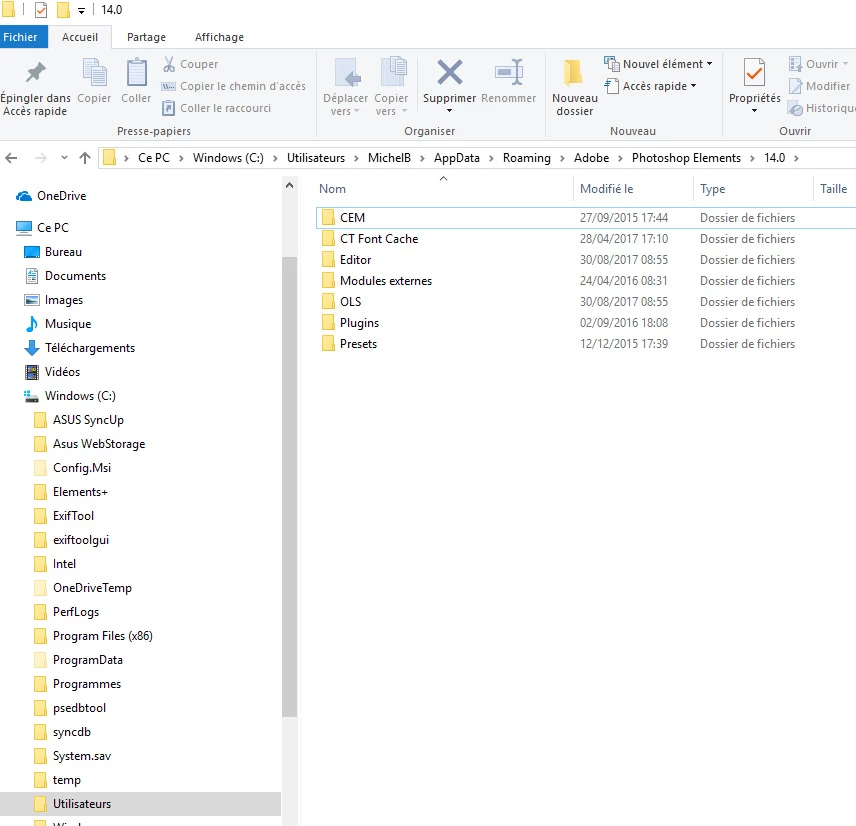Screen dimensions: 856x826
Task: Click Adobe in address breadcrumb
Action: pos(591,158)
